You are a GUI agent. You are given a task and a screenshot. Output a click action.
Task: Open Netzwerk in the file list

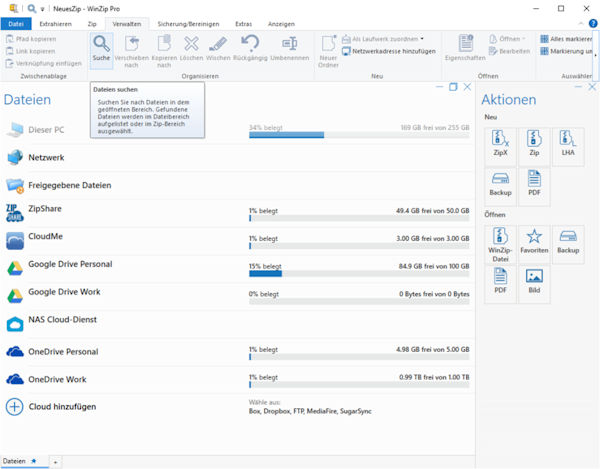pyautogui.click(x=237, y=157)
